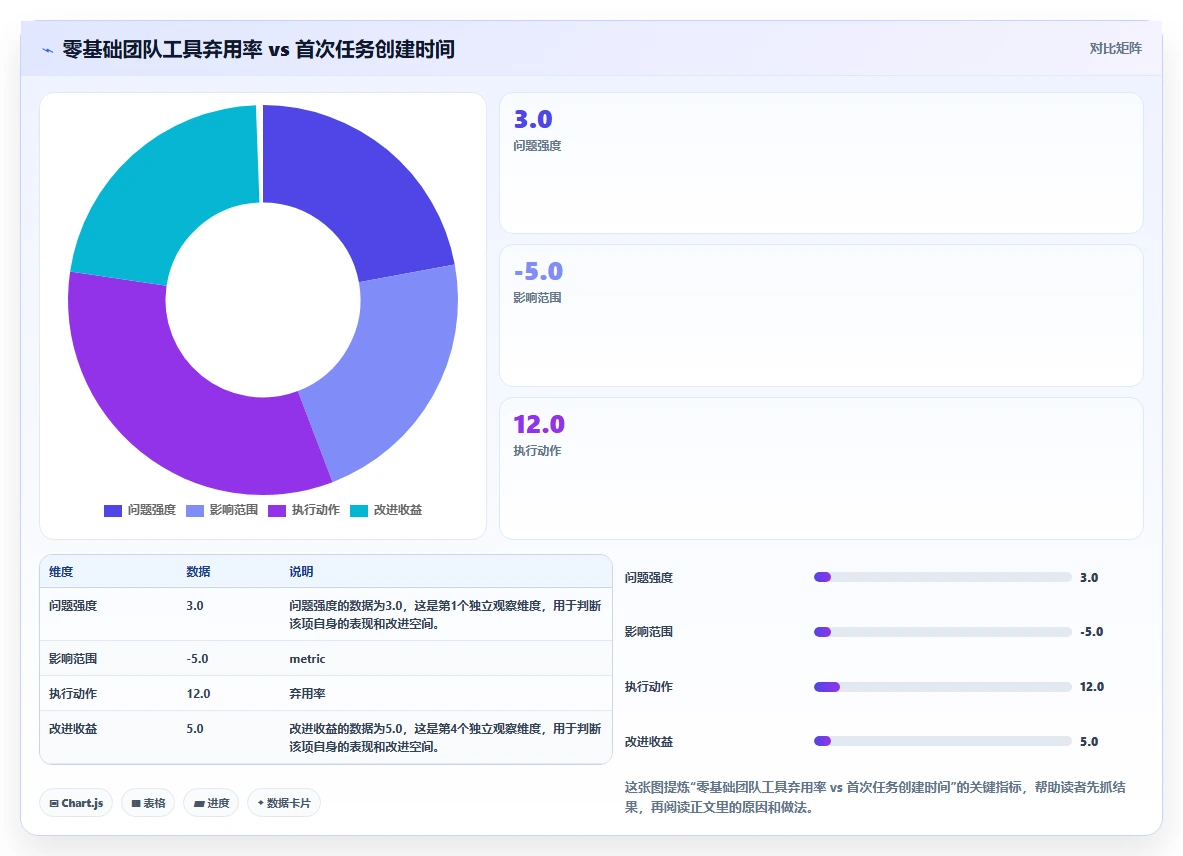The image size is (1183, 856).
Task: Click the 维度 column header
Action: 61,572
